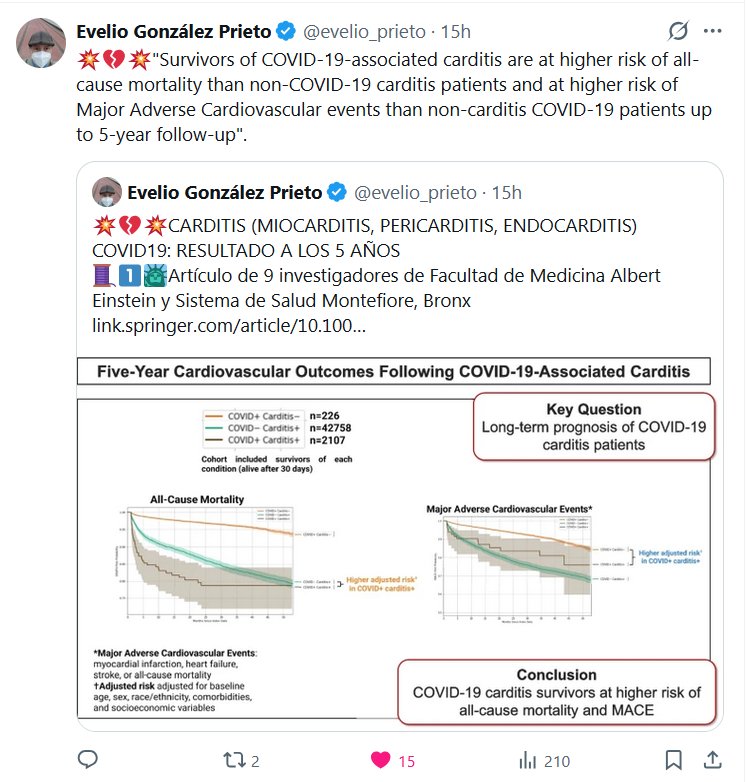Click the reply speech bubble icon
Viewport: 746px width, 782px height.
tap(87, 760)
